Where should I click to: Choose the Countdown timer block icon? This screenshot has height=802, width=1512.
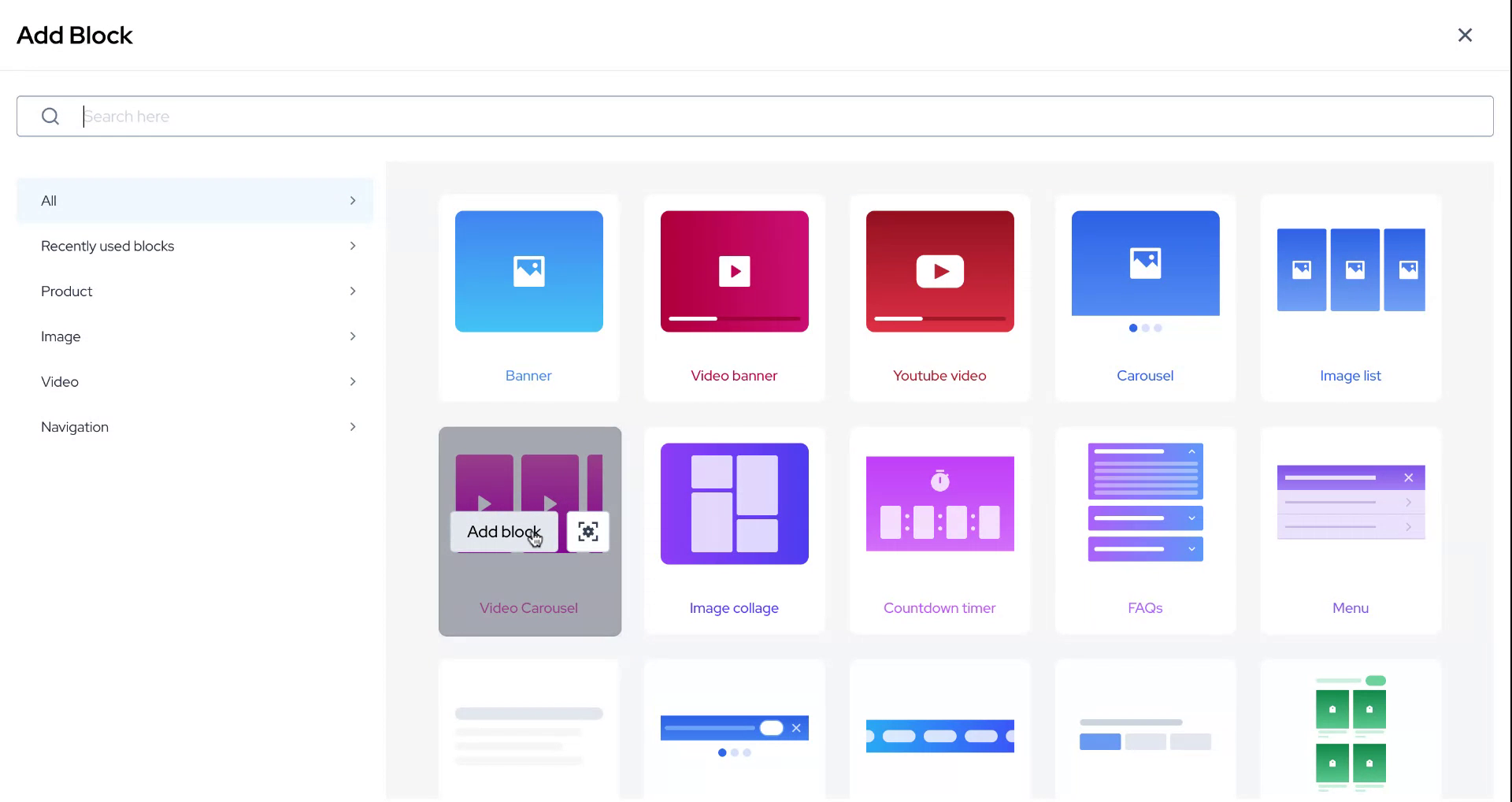point(940,503)
